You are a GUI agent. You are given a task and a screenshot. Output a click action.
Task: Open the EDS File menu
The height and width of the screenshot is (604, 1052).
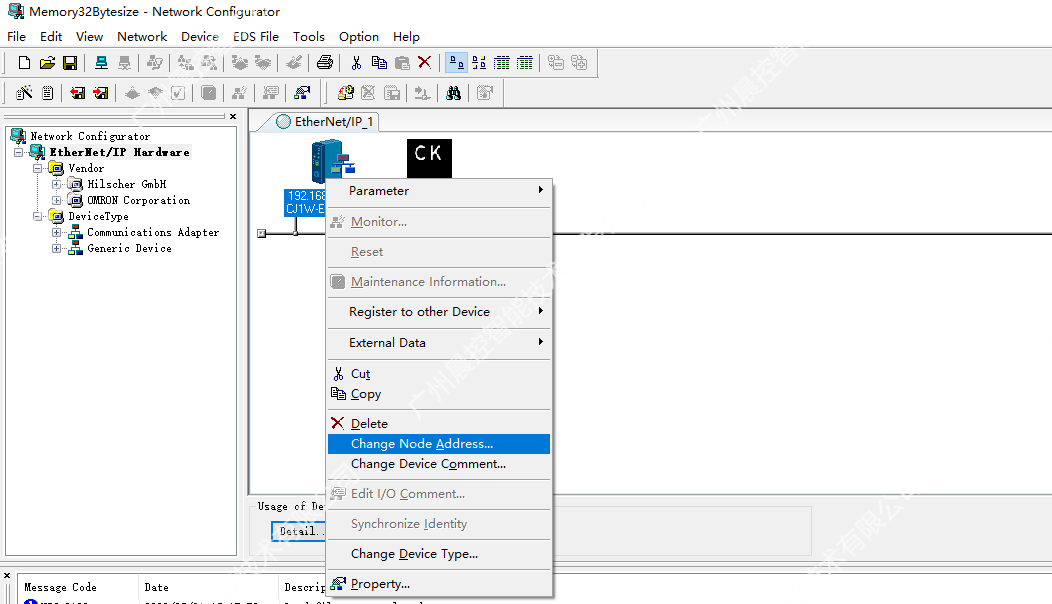256,37
